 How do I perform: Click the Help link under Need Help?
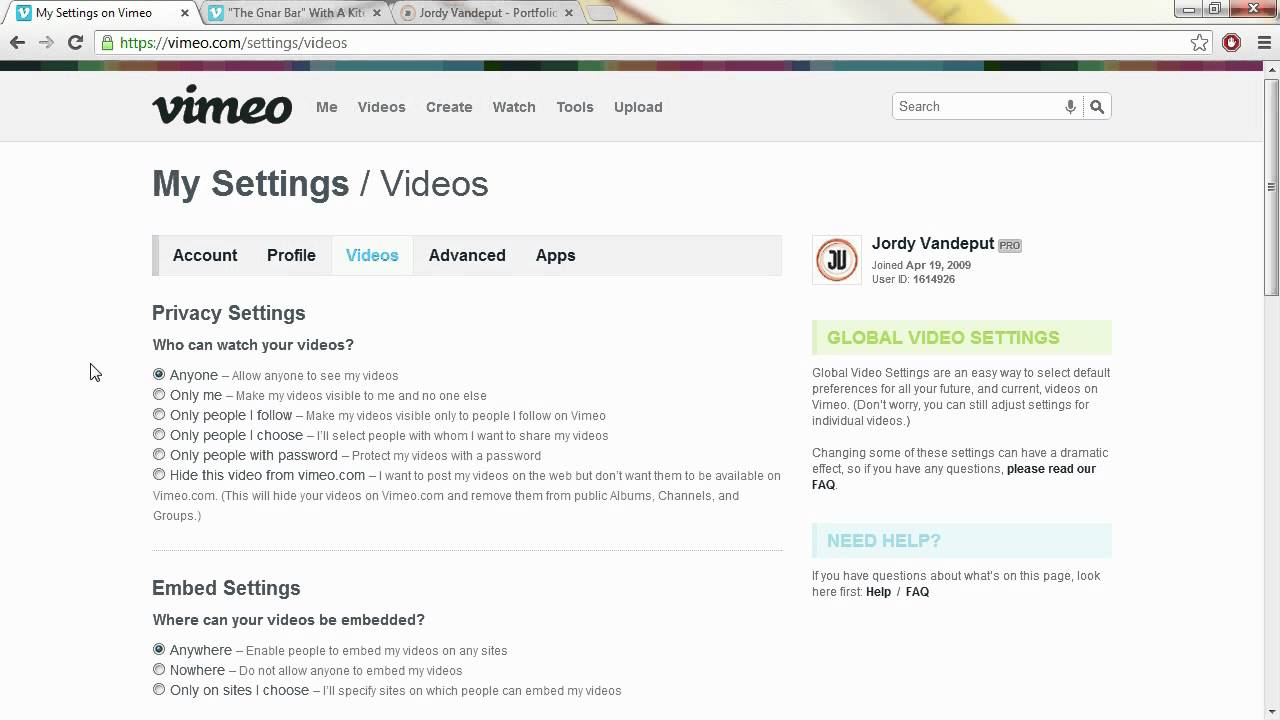878,592
